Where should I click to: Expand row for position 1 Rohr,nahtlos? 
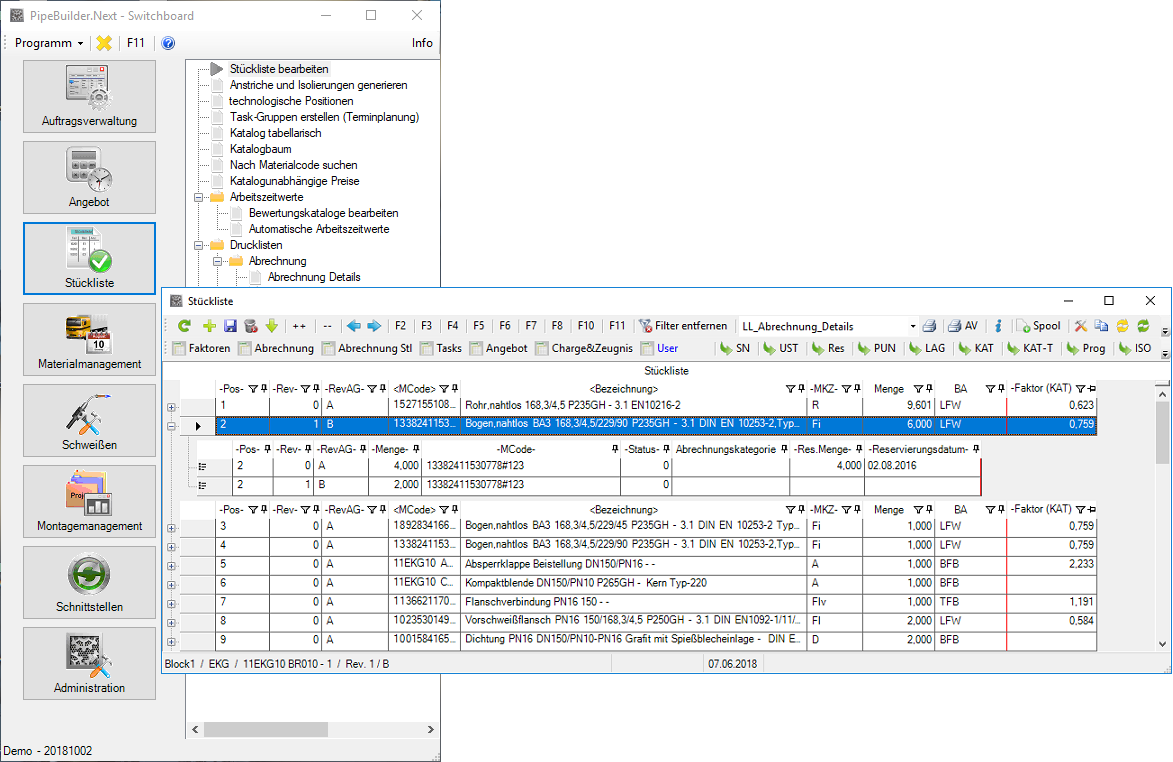point(171,406)
